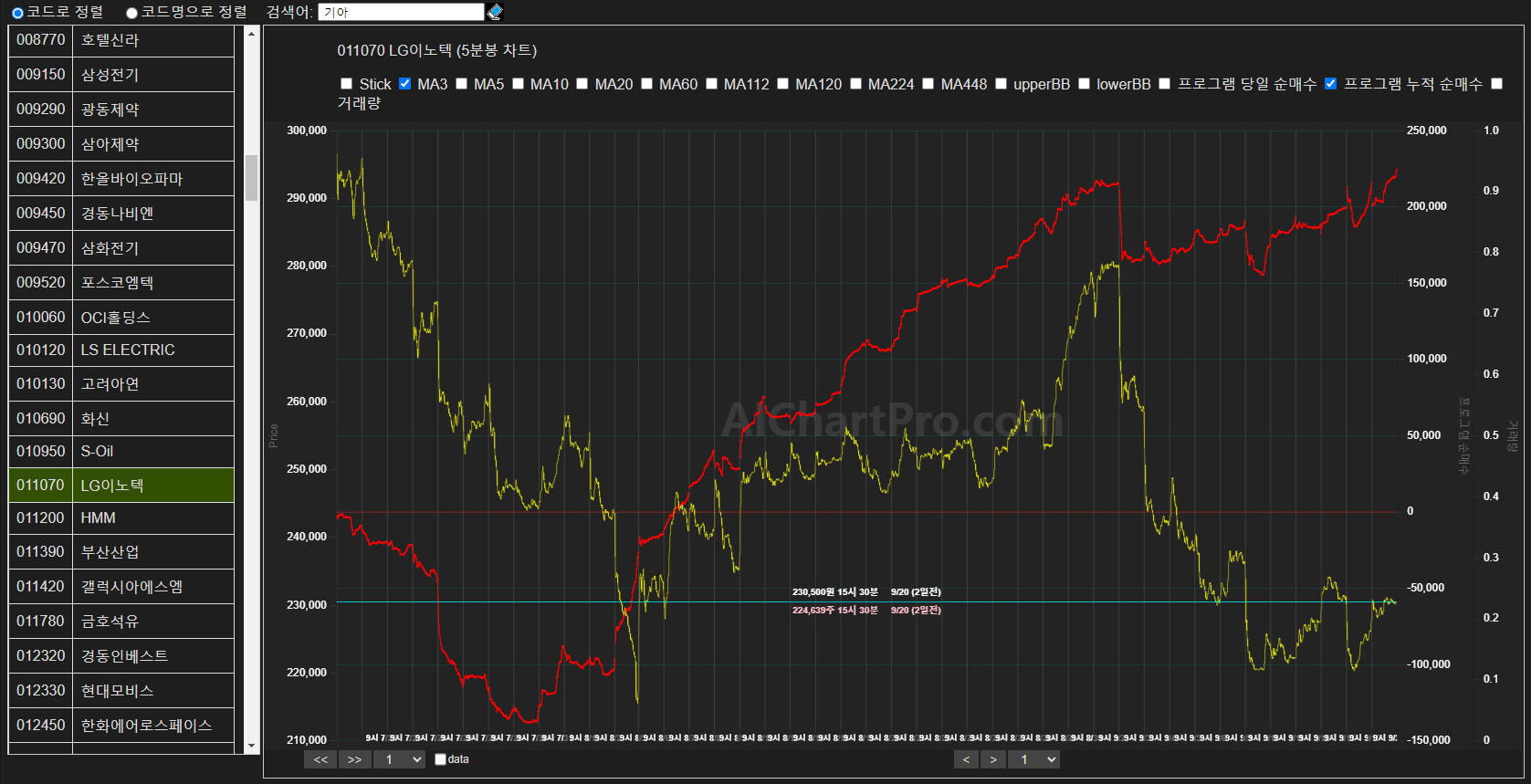This screenshot has width=1531, height=784.
Task: Choose the 고려아연 stock row
Action: (121, 384)
